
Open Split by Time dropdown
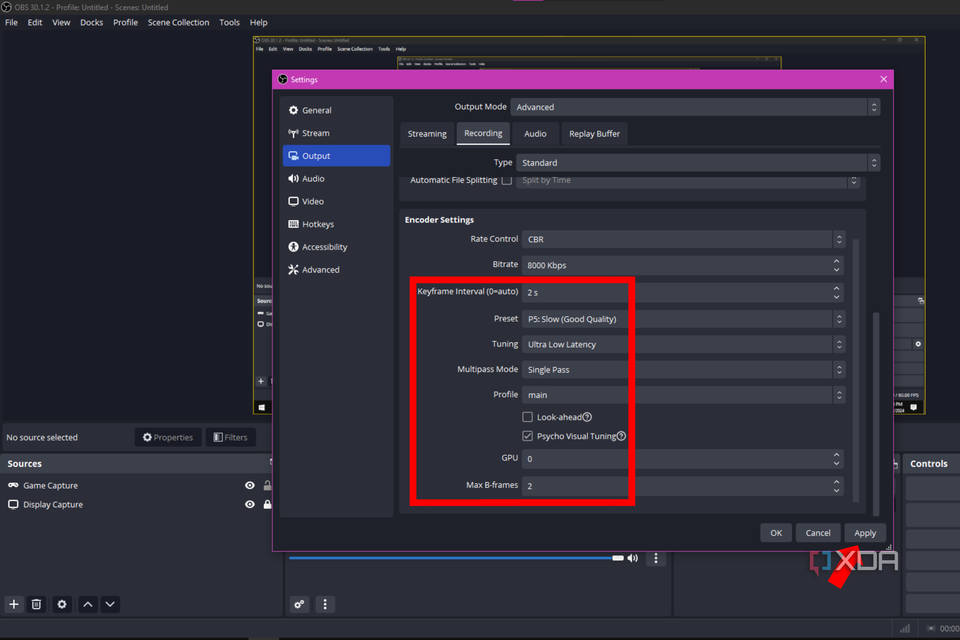pos(688,181)
